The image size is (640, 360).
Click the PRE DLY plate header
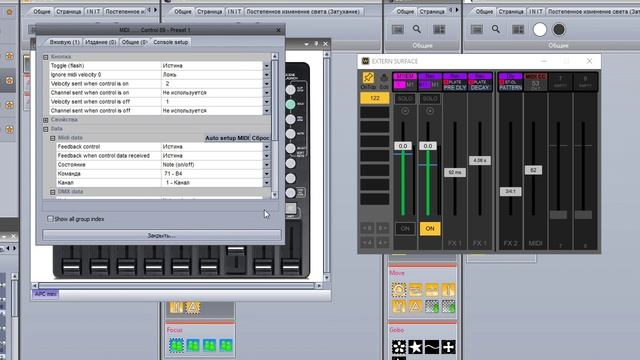[x=455, y=82]
